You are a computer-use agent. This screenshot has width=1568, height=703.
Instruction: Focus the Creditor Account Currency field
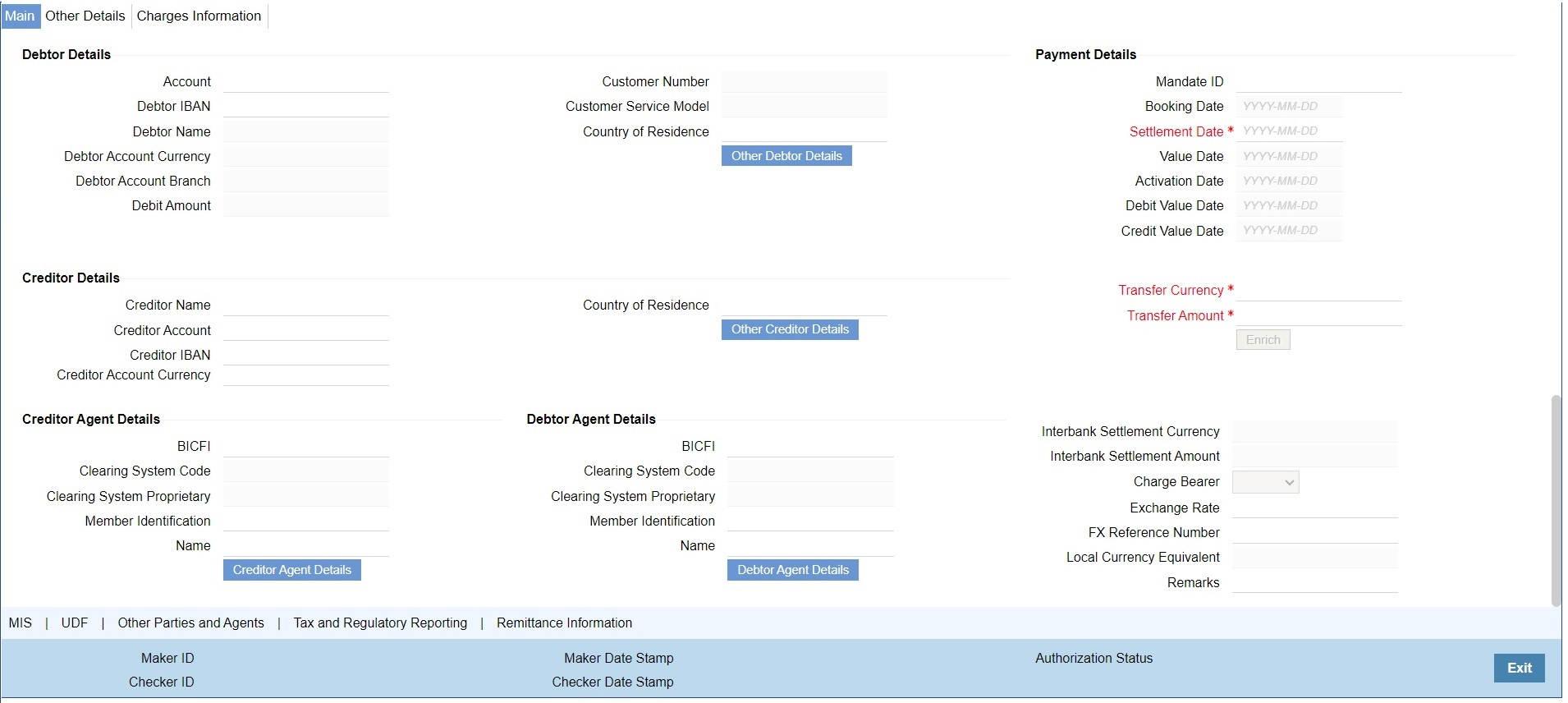click(x=306, y=375)
